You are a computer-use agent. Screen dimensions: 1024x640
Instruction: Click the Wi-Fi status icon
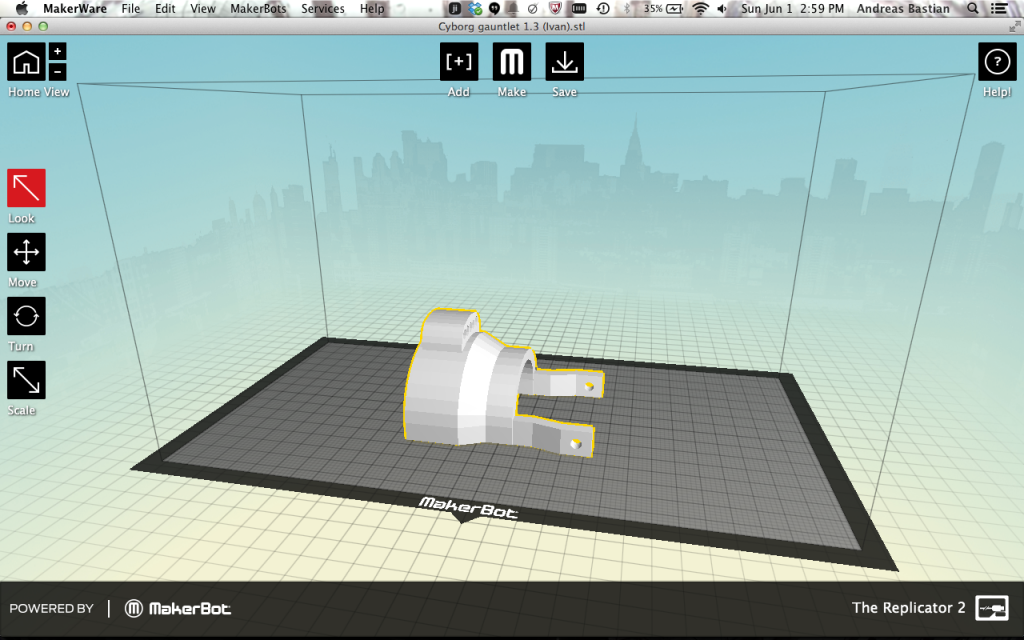click(699, 9)
